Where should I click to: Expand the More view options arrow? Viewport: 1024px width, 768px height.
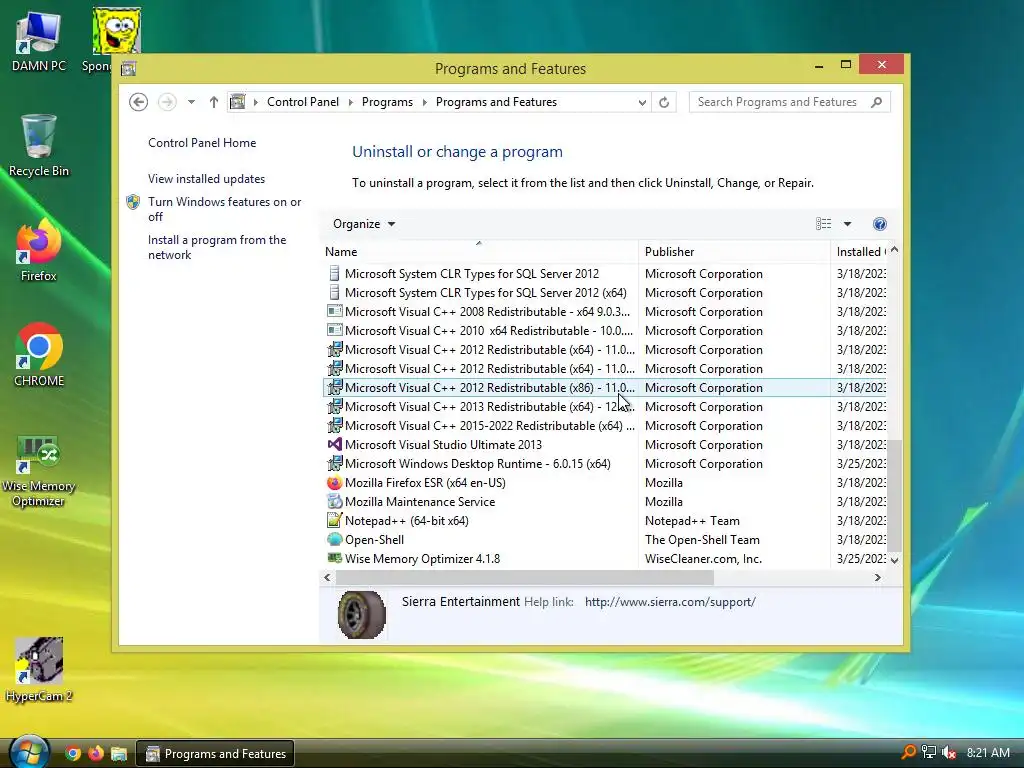click(x=847, y=224)
